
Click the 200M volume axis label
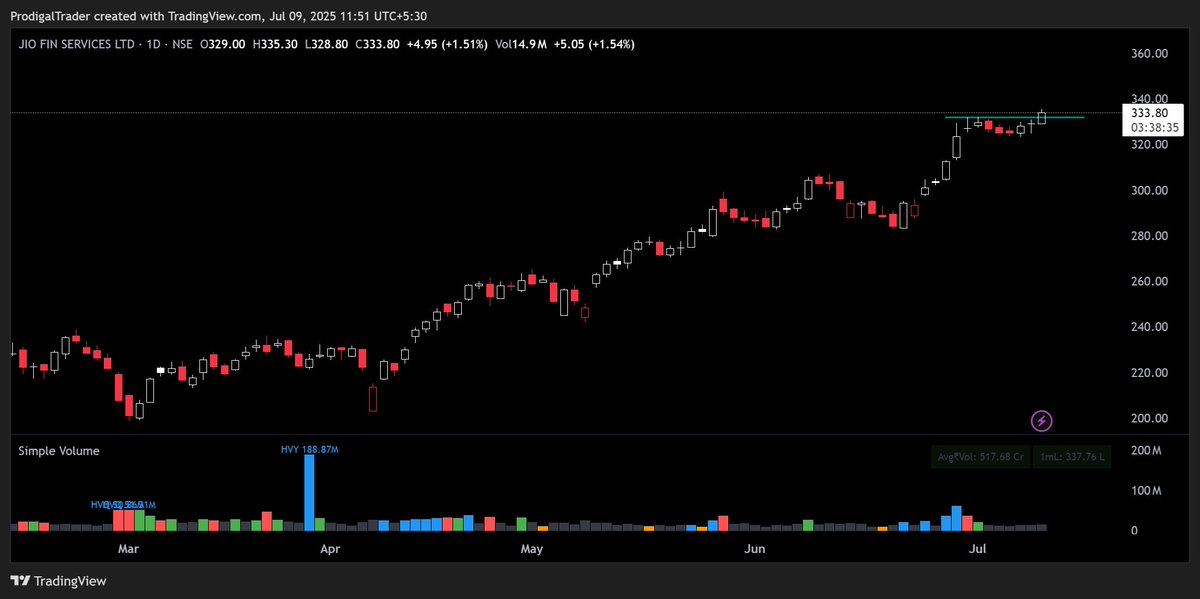click(1146, 451)
